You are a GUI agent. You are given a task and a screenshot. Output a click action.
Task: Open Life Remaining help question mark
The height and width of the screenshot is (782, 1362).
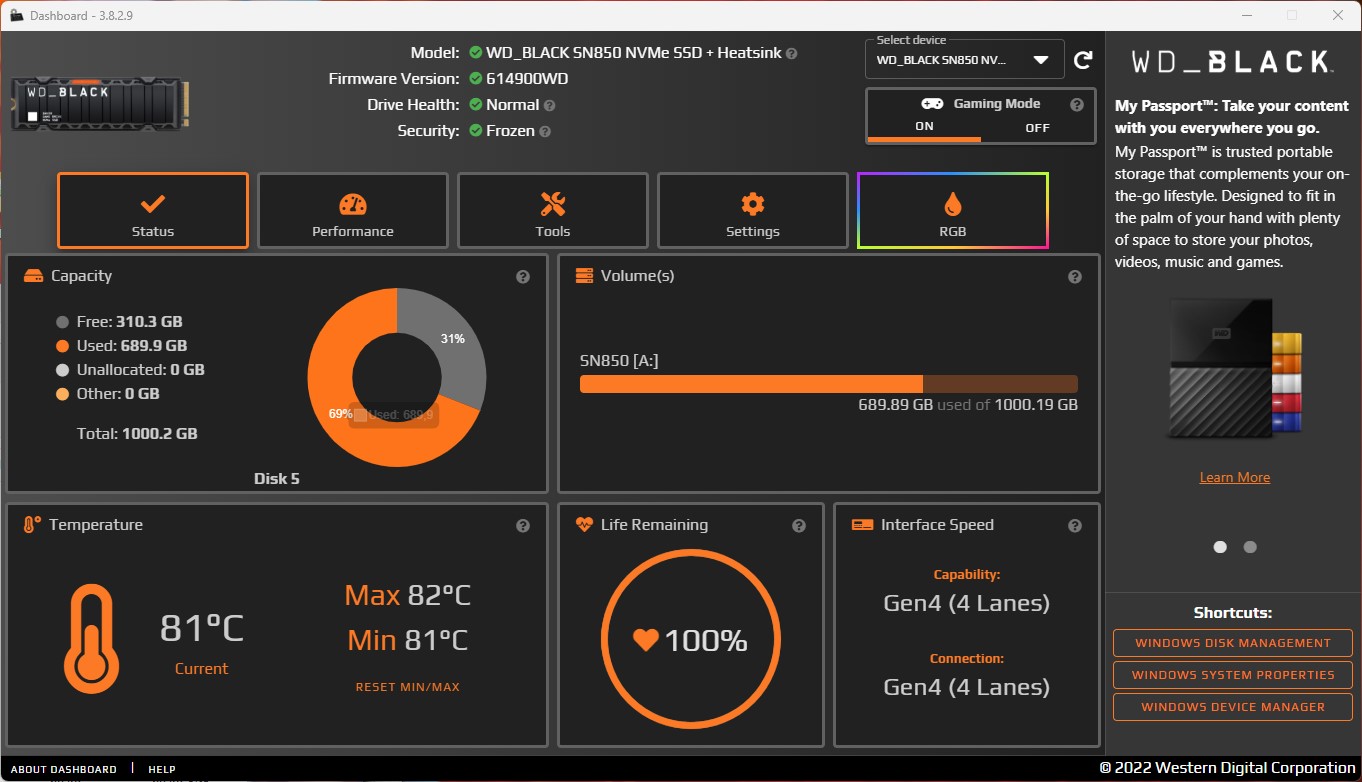(x=799, y=526)
